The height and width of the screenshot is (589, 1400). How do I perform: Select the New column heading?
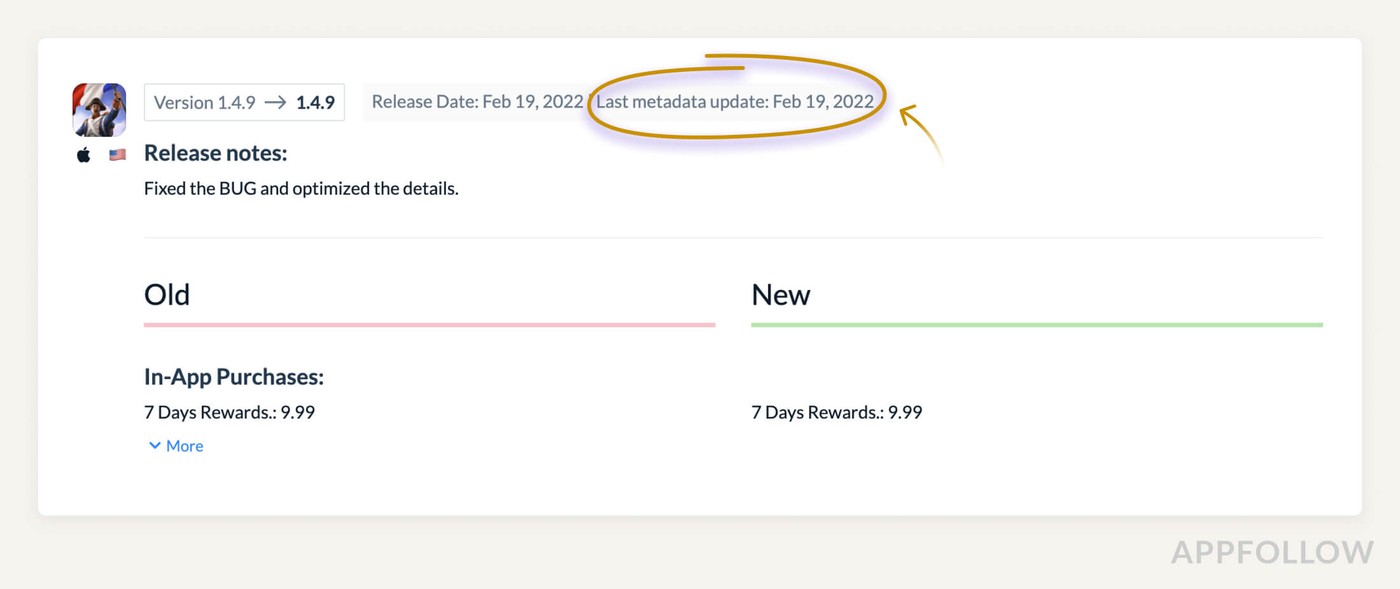click(781, 295)
